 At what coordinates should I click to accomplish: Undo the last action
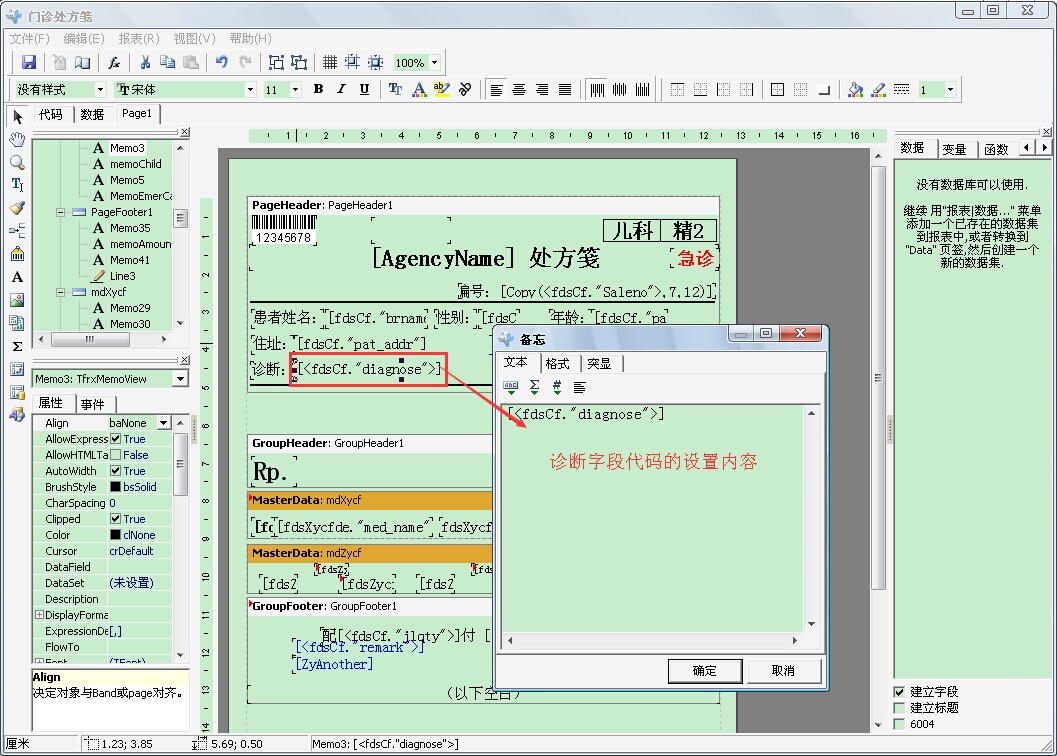pos(222,63)
